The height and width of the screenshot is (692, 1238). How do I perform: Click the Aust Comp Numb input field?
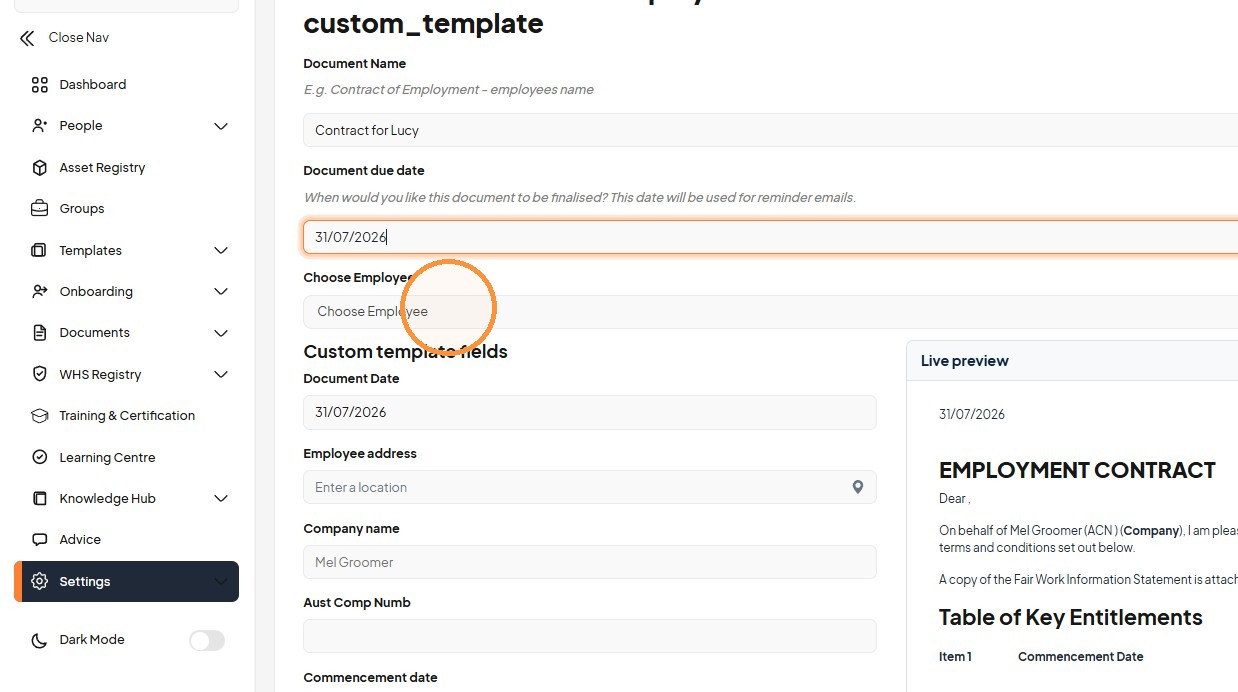pos(590,636)
